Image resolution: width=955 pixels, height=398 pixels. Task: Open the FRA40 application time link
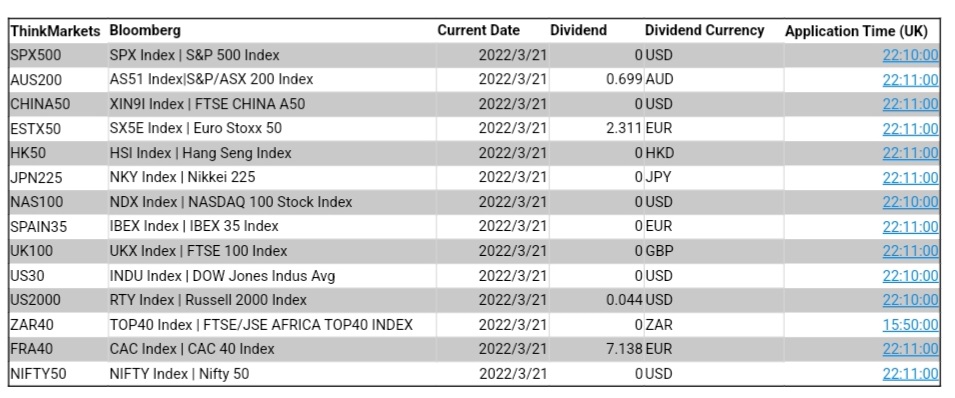click(x=911, y=349)
